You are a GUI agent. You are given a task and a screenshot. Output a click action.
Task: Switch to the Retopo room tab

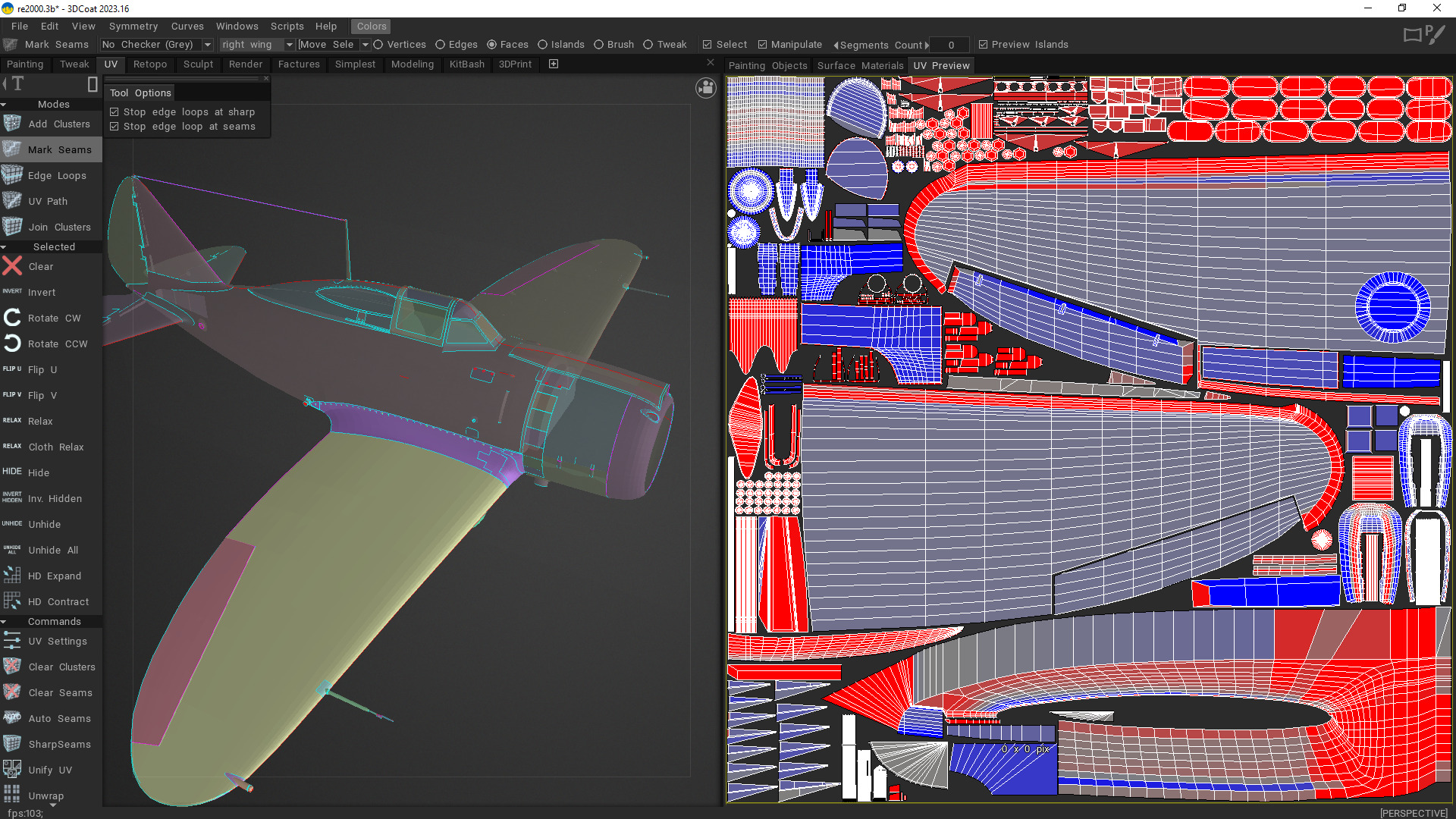click(x=150, y=64)
